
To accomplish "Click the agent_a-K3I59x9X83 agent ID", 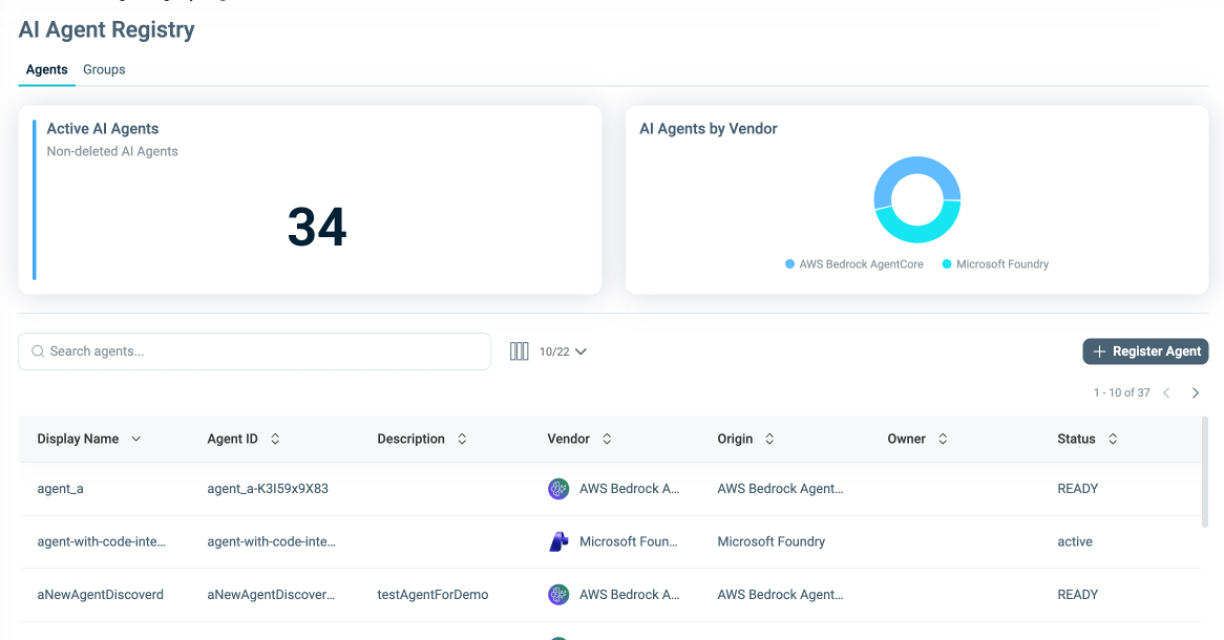I will (x=268, y=489).
